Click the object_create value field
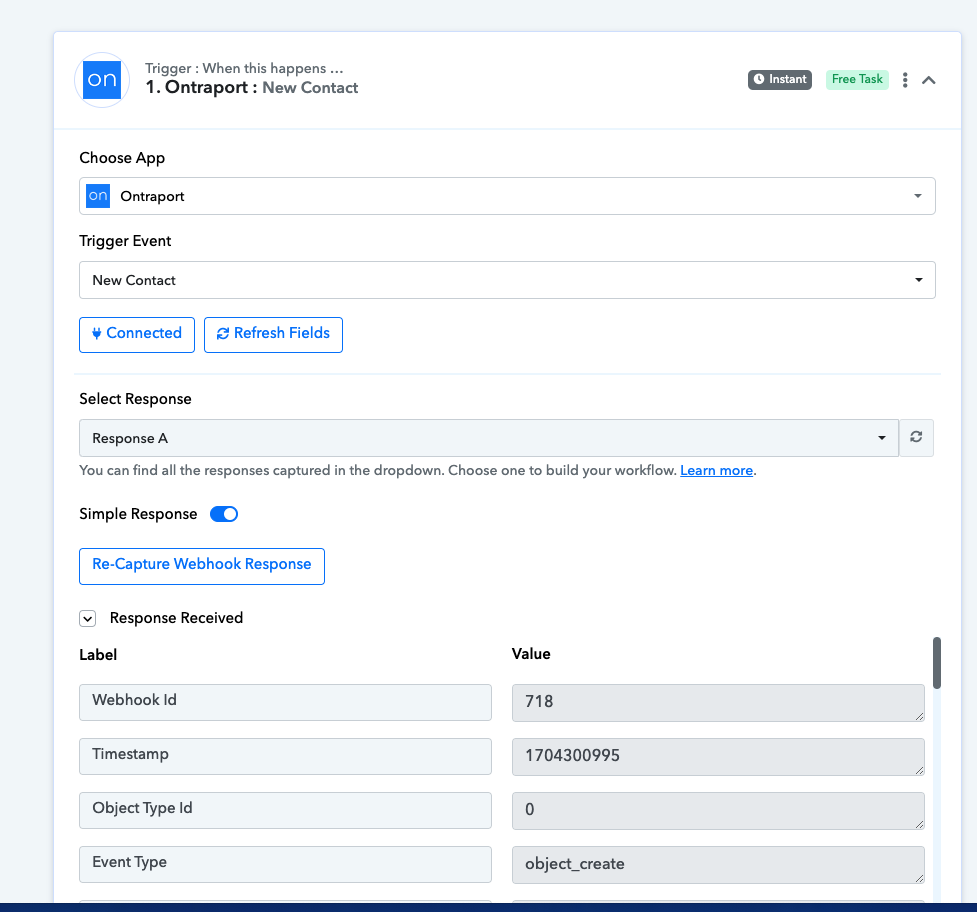The height and width of the screenshot is (912, 977). point(718,865)
